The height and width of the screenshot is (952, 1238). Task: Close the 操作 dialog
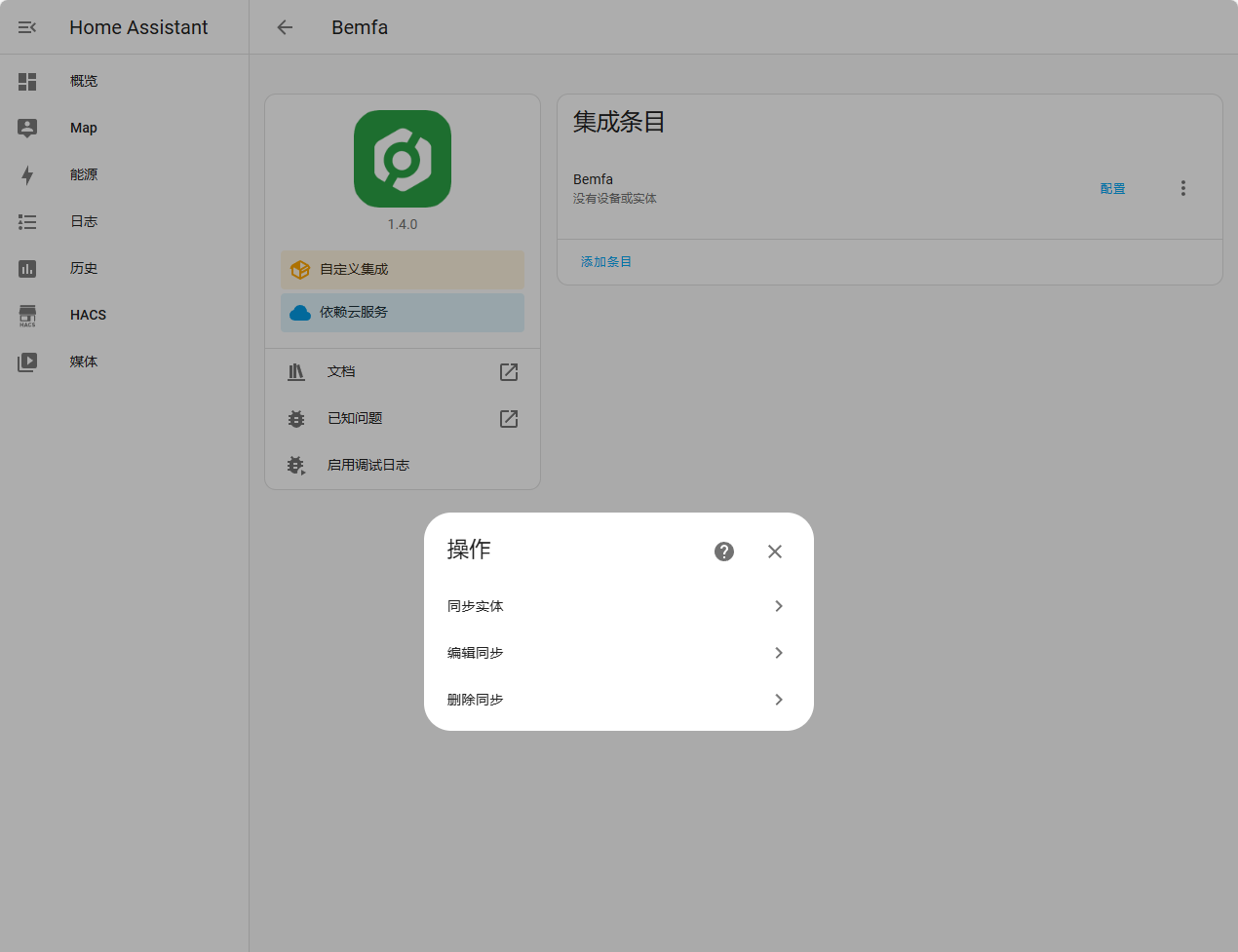[775, 552]
